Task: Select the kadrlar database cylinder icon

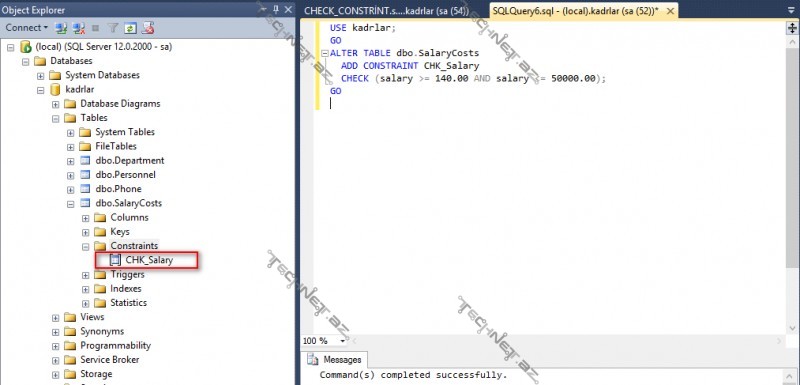Action: [x=55, y=90]
